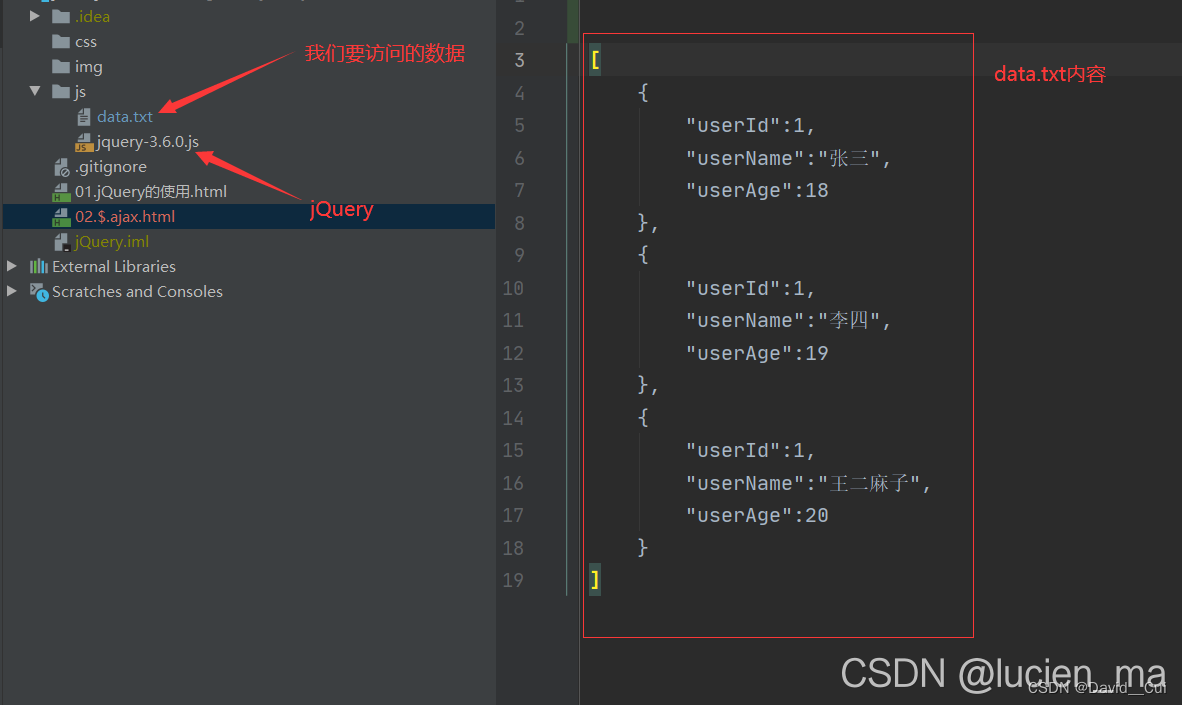Image resolution: width=1182 pixels, height=705 pixels.
Task: Click line number 19 in gutter
Action: coord(513,581)
